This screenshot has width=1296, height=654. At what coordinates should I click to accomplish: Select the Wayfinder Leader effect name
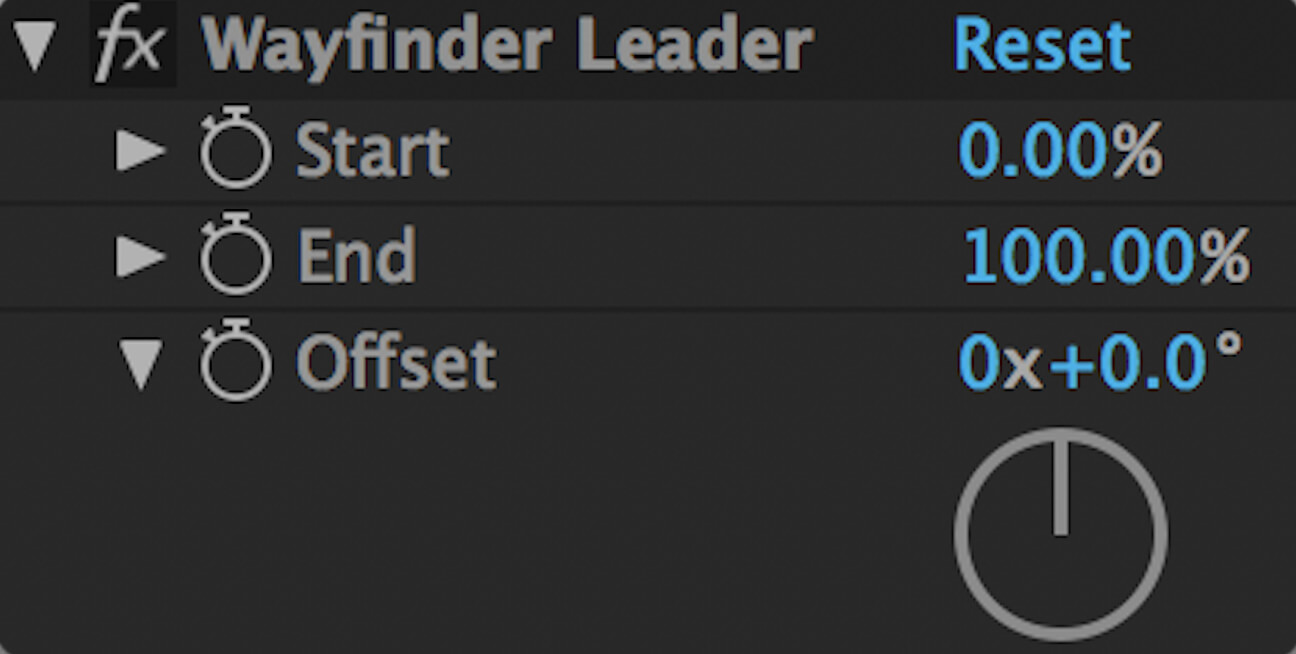[x=506, y=46]
